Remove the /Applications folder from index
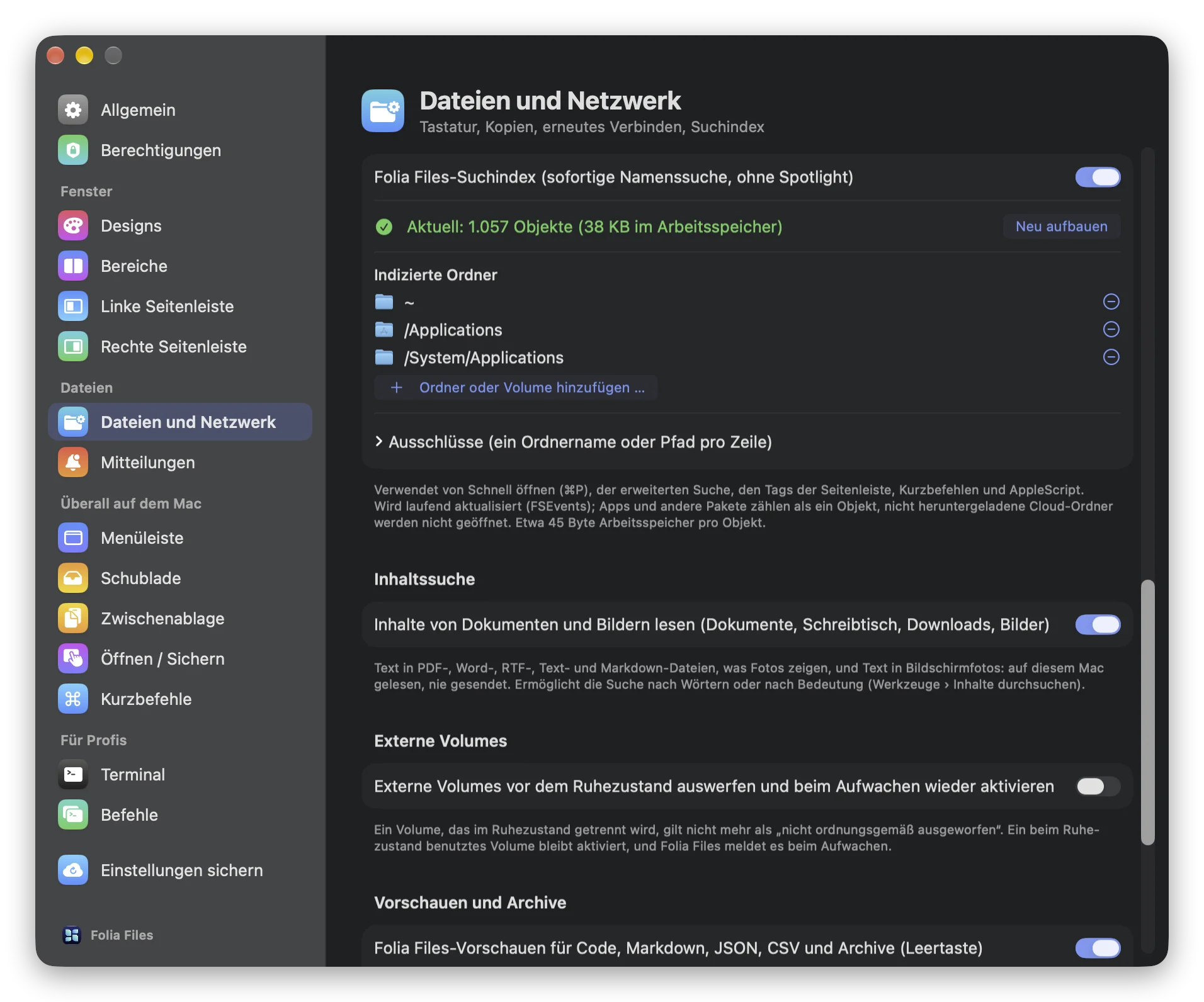 tap(1111, 329)
